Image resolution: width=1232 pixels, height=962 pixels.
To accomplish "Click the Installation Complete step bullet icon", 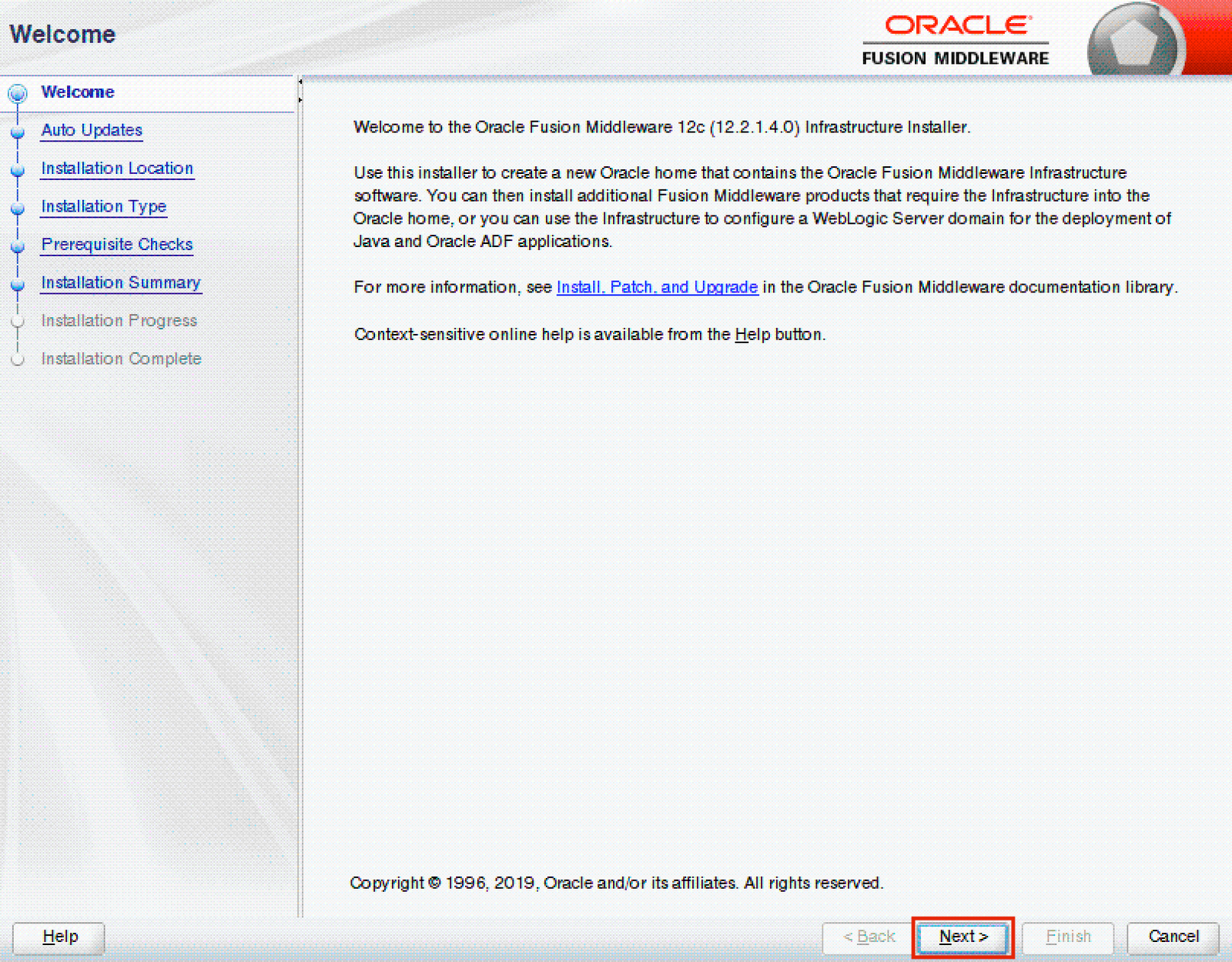I will pos(18,360).
